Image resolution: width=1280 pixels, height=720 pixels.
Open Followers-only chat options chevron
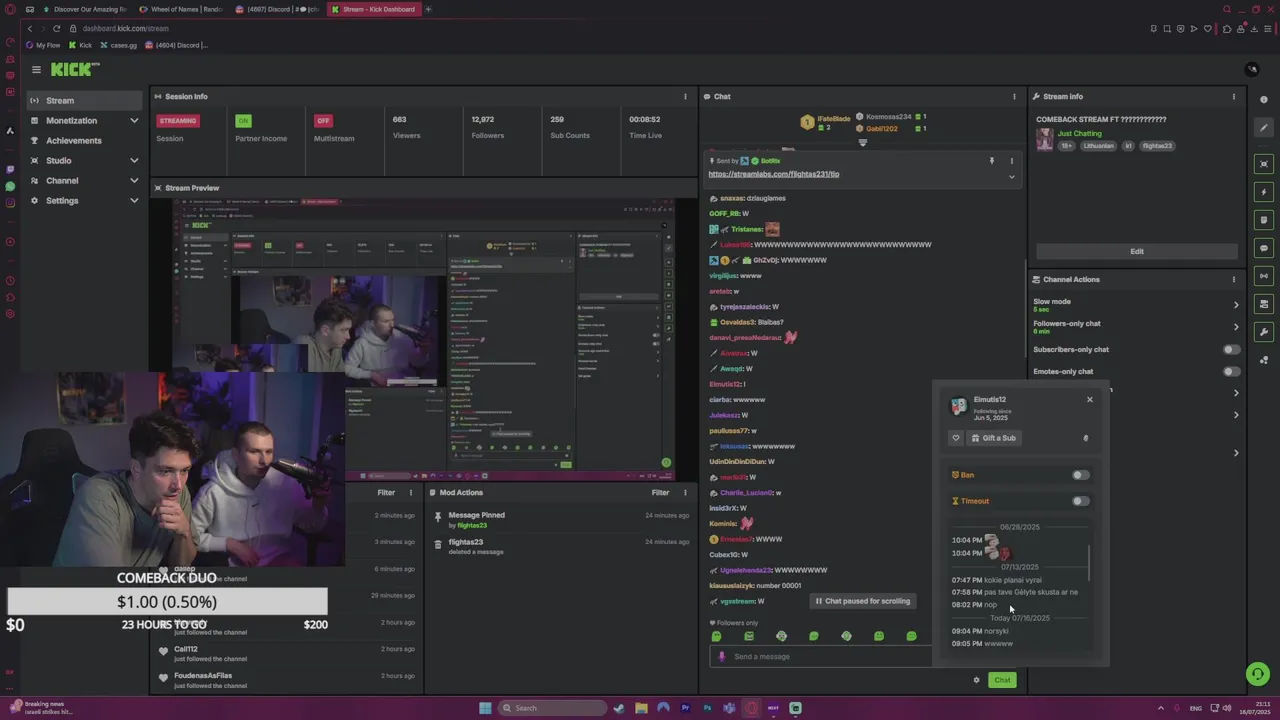tap(1236, 327)
